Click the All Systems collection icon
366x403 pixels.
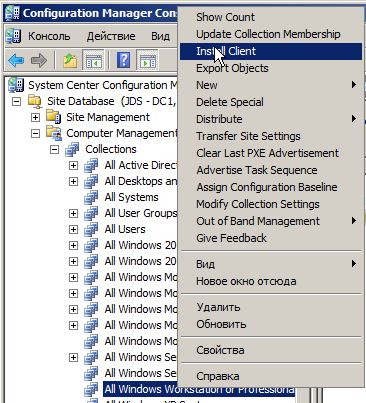tap(91, 197)
